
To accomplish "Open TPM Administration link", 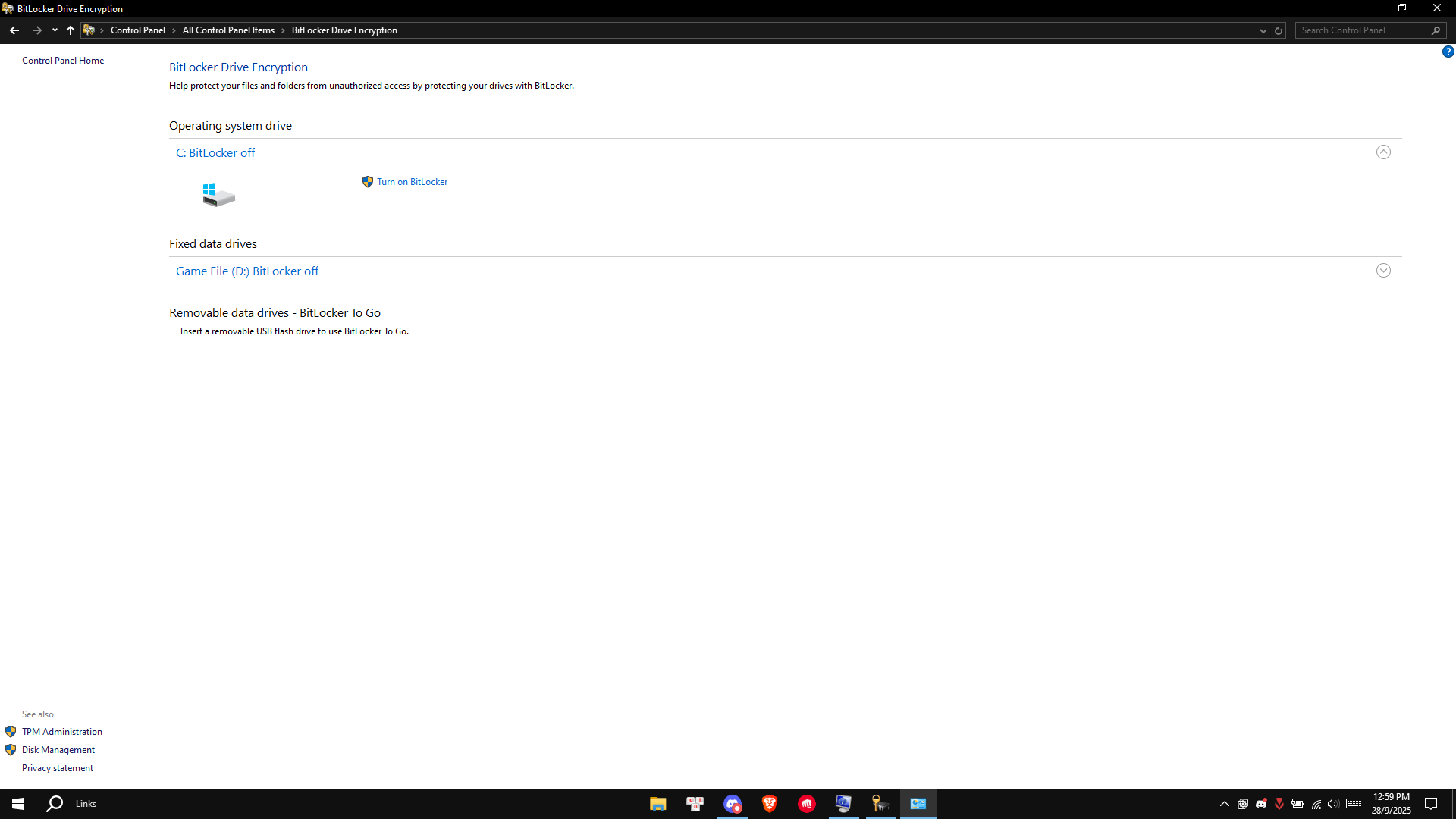I will [x=62, y=732].
